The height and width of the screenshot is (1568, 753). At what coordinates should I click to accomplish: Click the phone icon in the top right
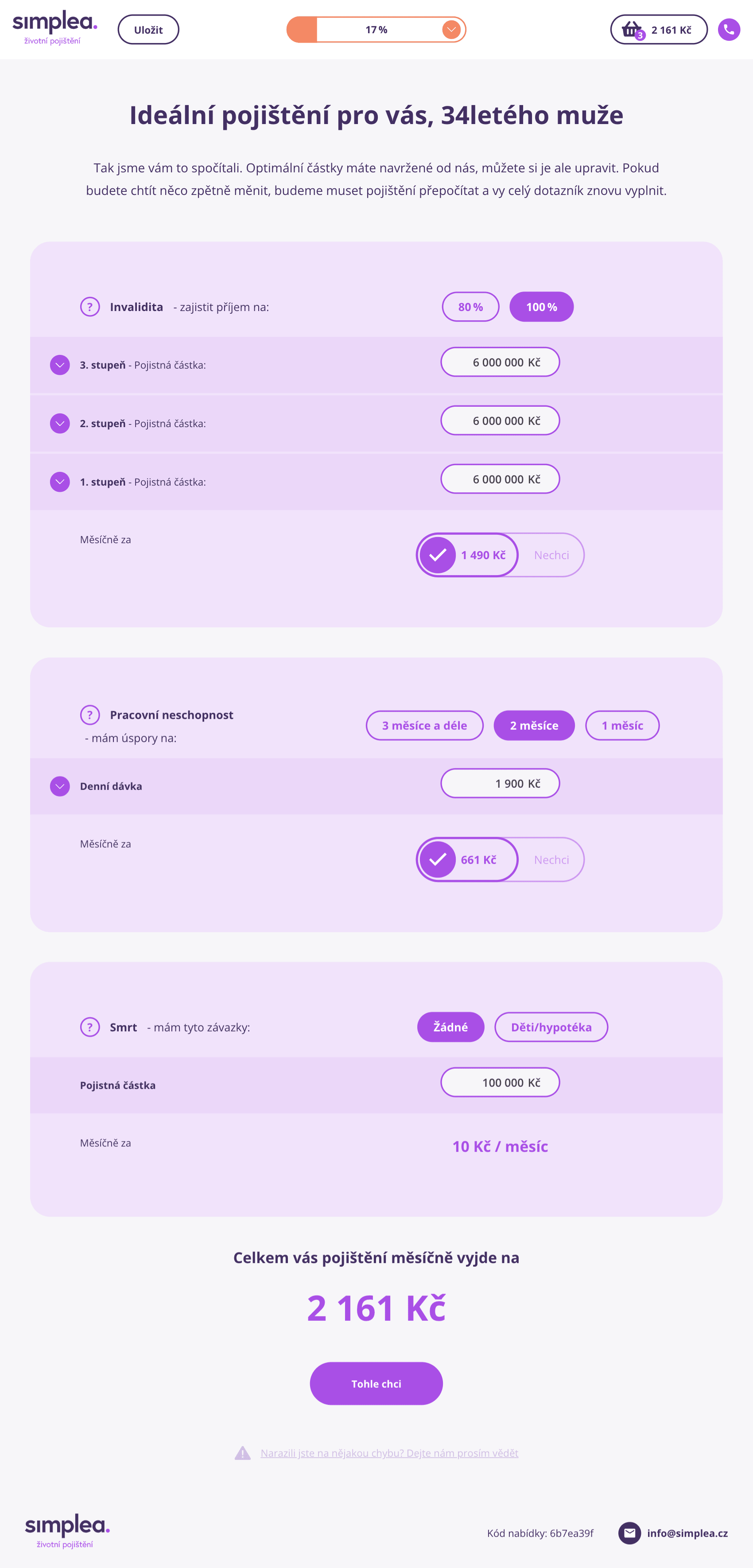[x=729, y=29]
